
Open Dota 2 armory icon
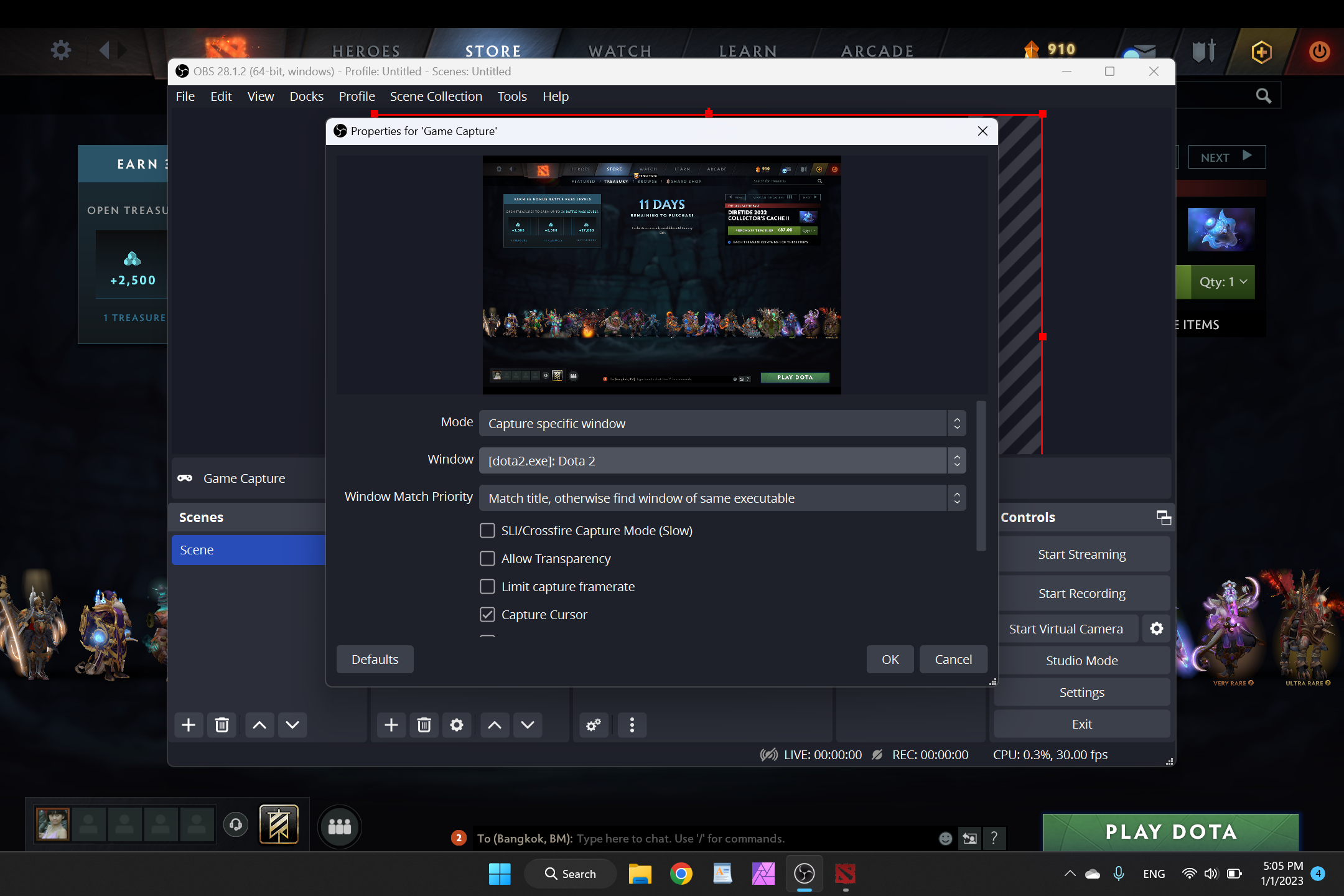(1204, 51)
